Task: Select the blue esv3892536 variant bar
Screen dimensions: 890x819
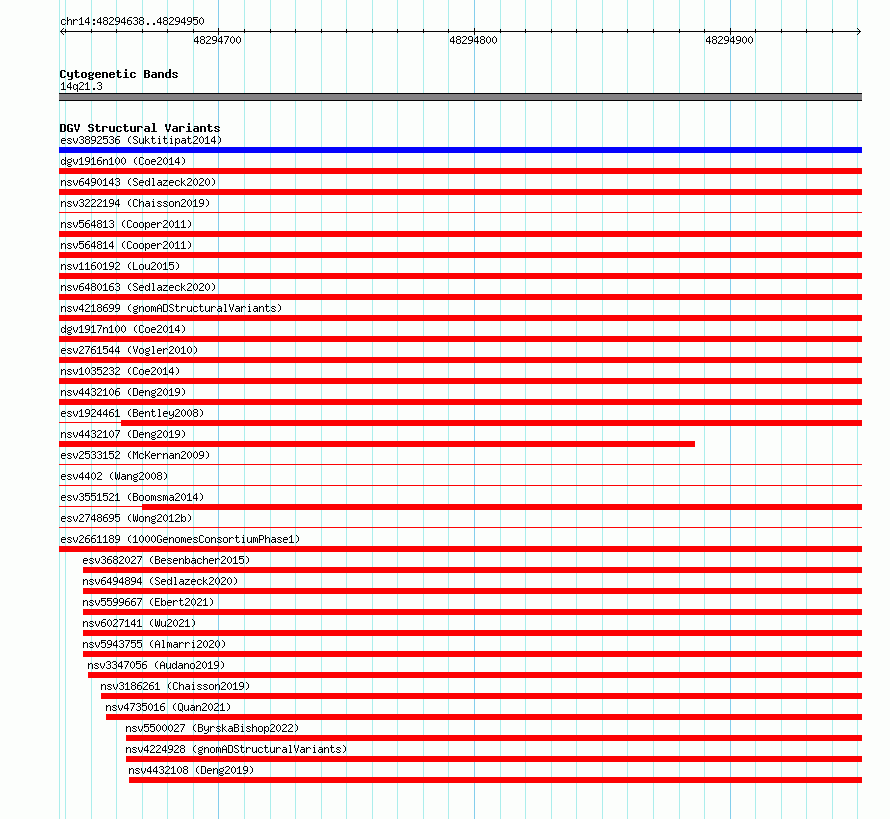Action: 460,150
